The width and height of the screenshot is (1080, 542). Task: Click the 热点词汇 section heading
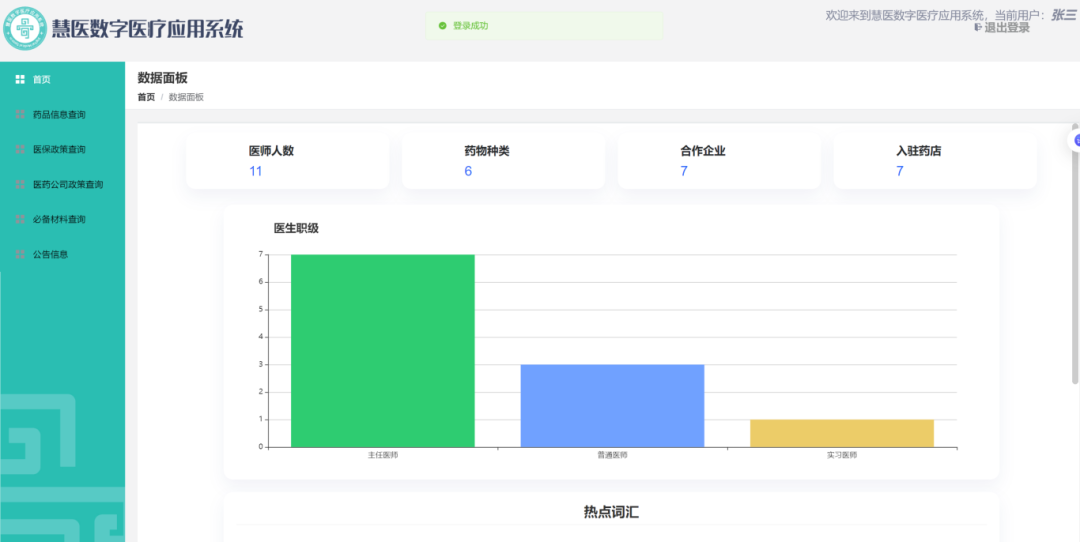[611, 512]
